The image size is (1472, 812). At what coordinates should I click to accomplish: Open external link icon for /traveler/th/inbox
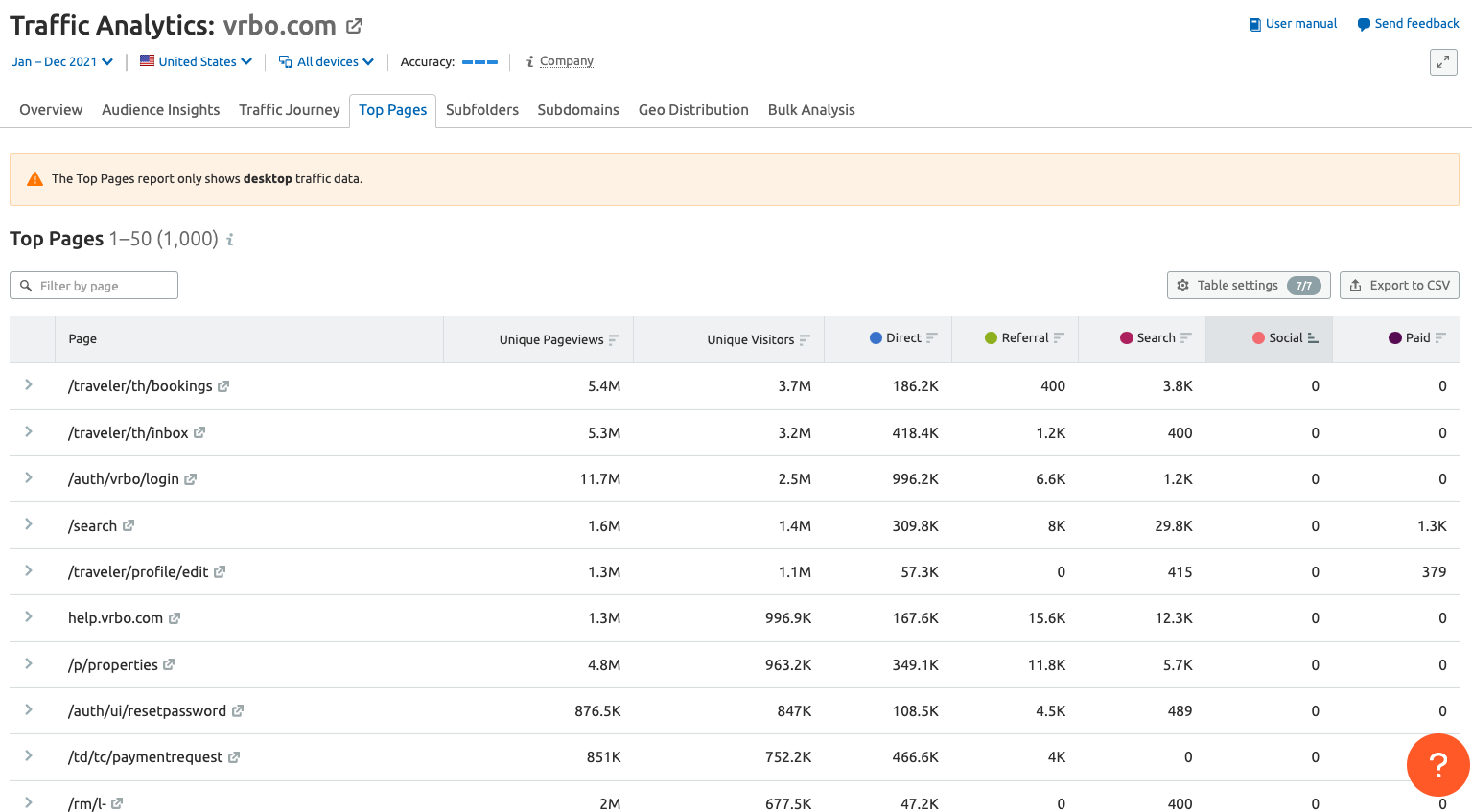click(199, 433)
